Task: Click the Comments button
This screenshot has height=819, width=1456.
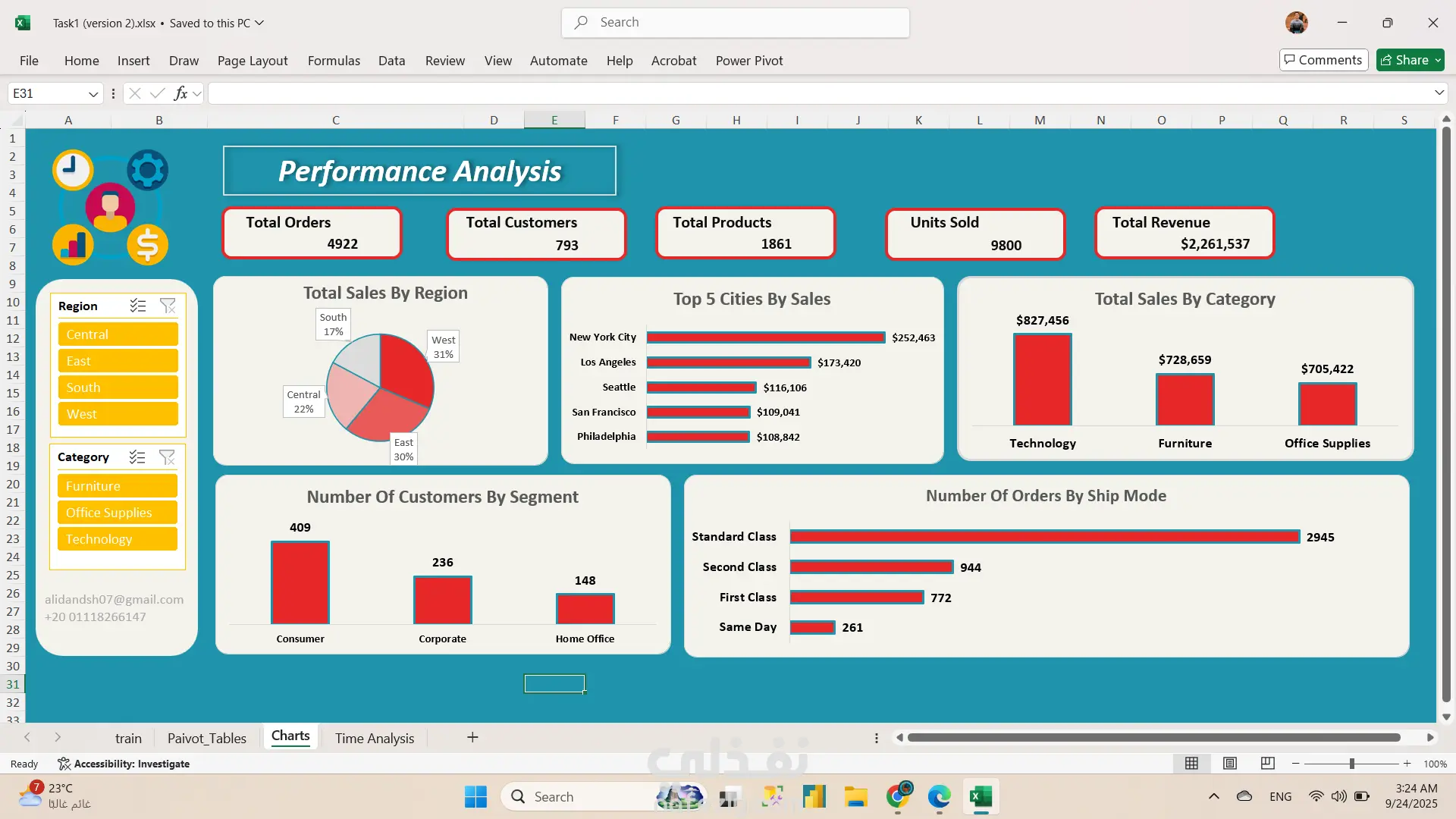Action: [1323, 60]
